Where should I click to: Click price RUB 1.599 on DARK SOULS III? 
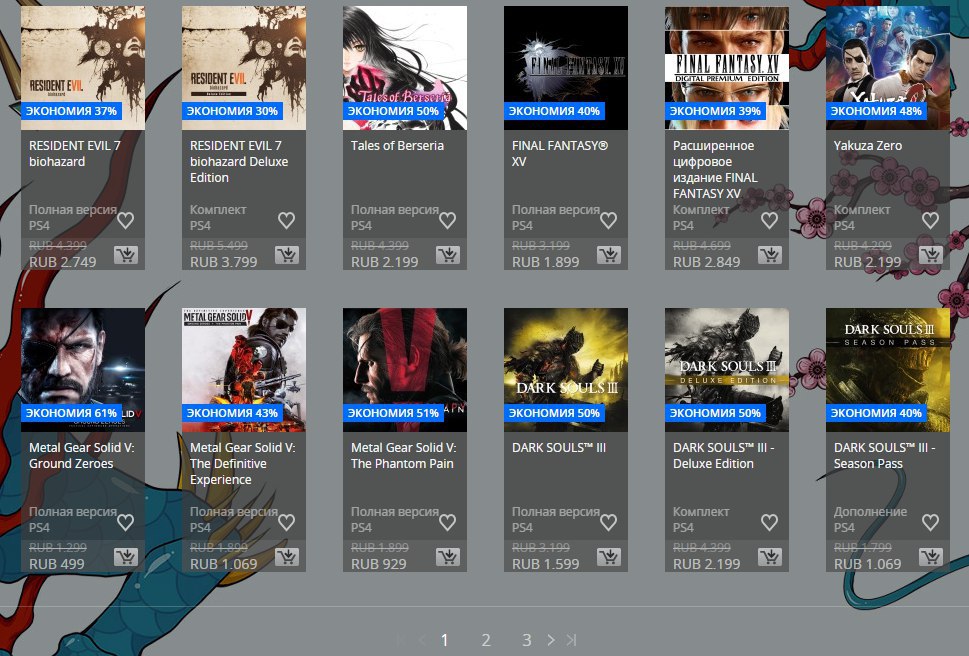pos(546,564)
